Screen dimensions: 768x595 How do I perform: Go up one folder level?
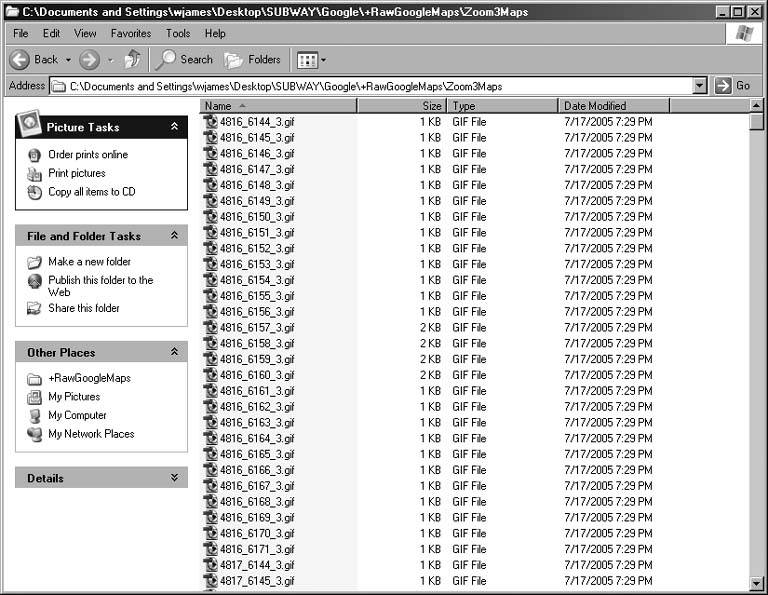click(x=132, y=60)
